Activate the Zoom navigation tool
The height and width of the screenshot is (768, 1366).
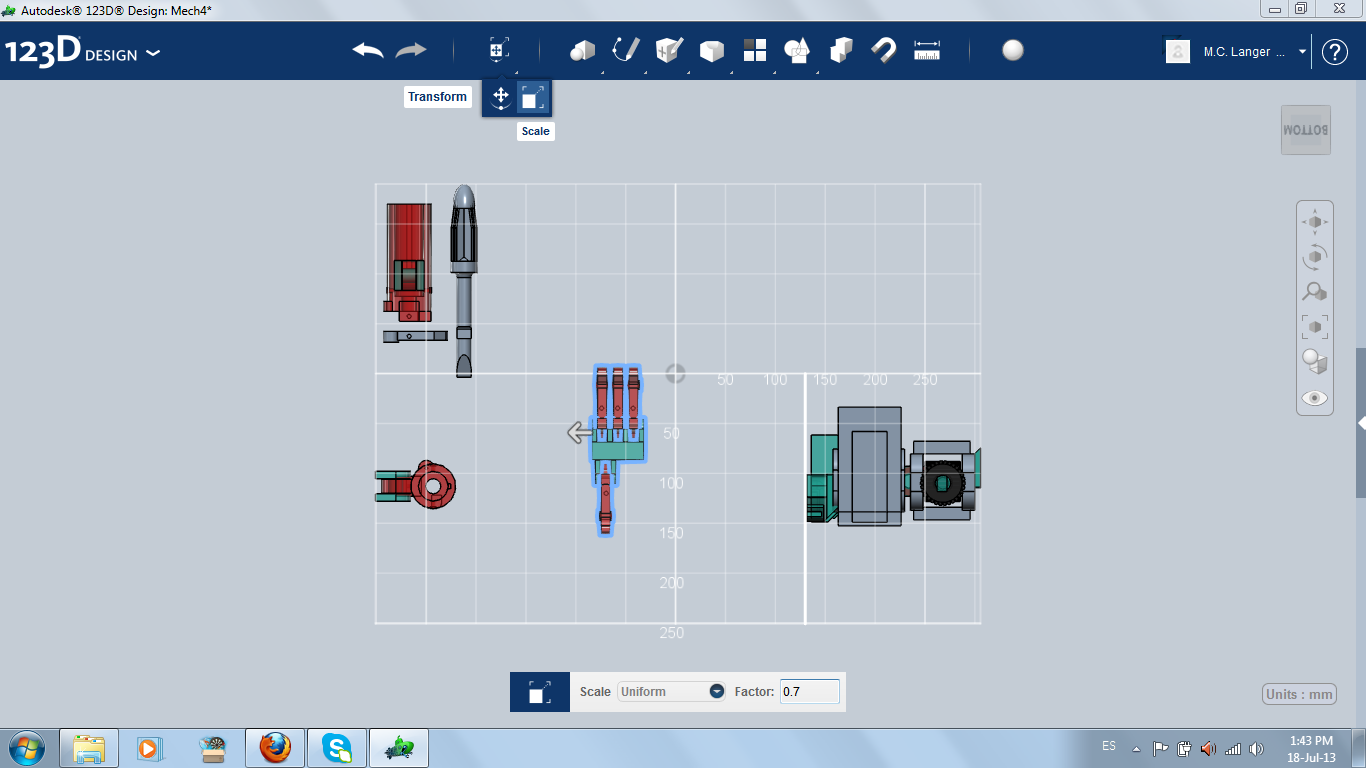1315,292
